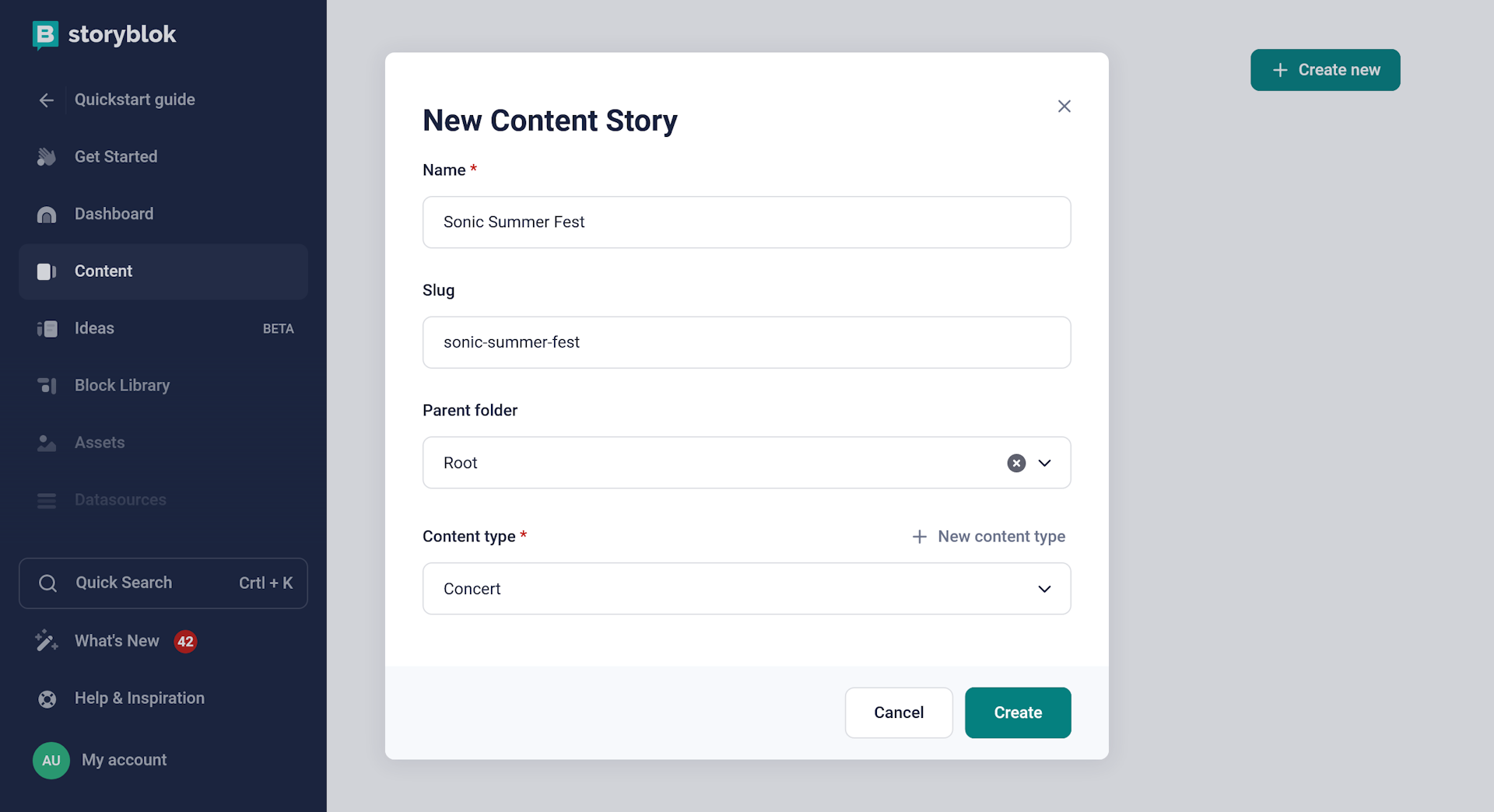Add a New content type
Screen dimensions: 1494x812
click(x=988, y=536)
